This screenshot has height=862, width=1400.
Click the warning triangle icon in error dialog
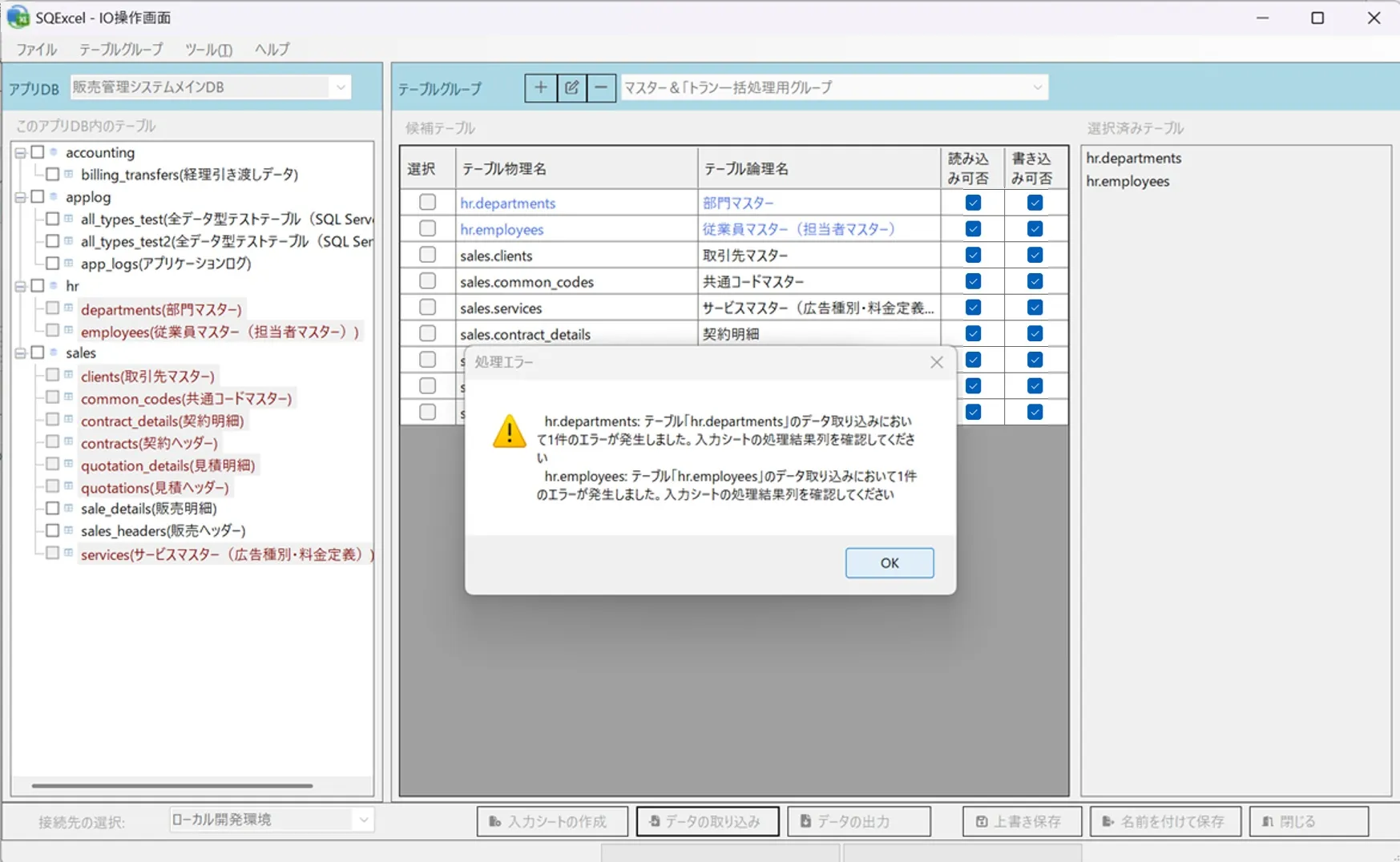coord(510,431)
